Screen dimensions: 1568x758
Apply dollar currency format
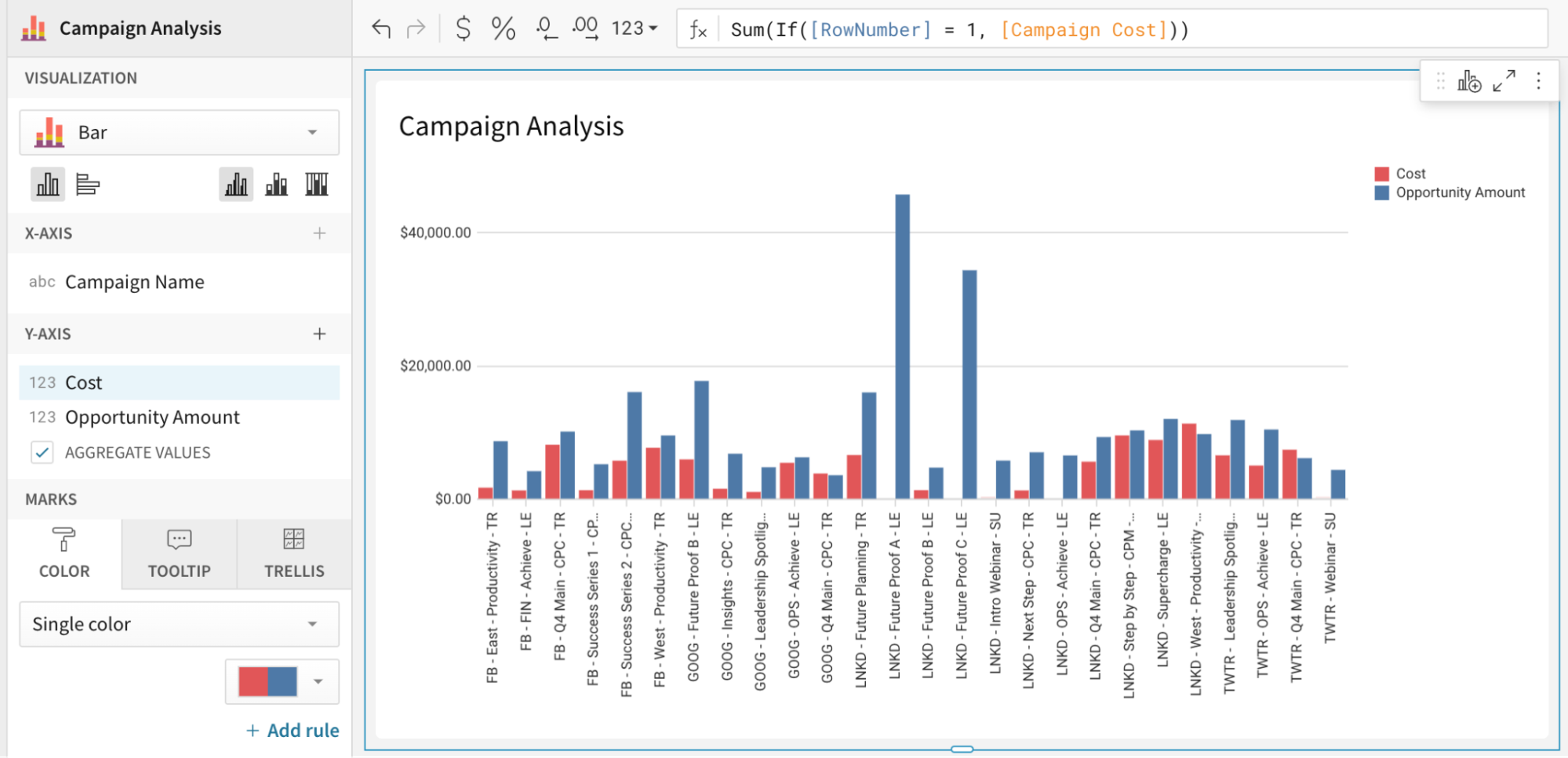click(x=463, y=28)
